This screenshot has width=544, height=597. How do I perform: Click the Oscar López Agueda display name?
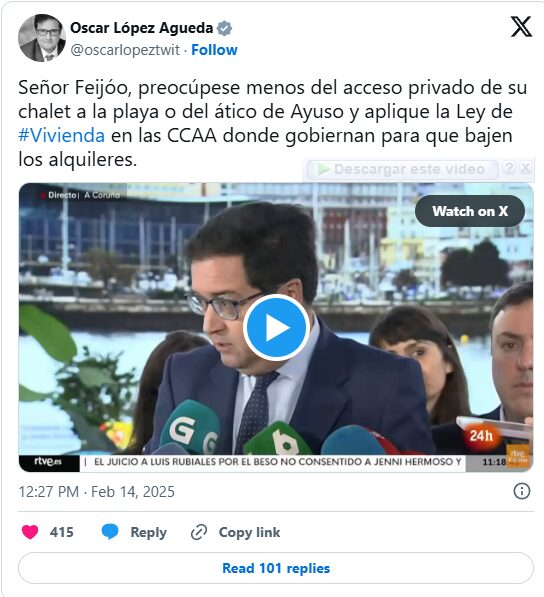pos(141,28)
